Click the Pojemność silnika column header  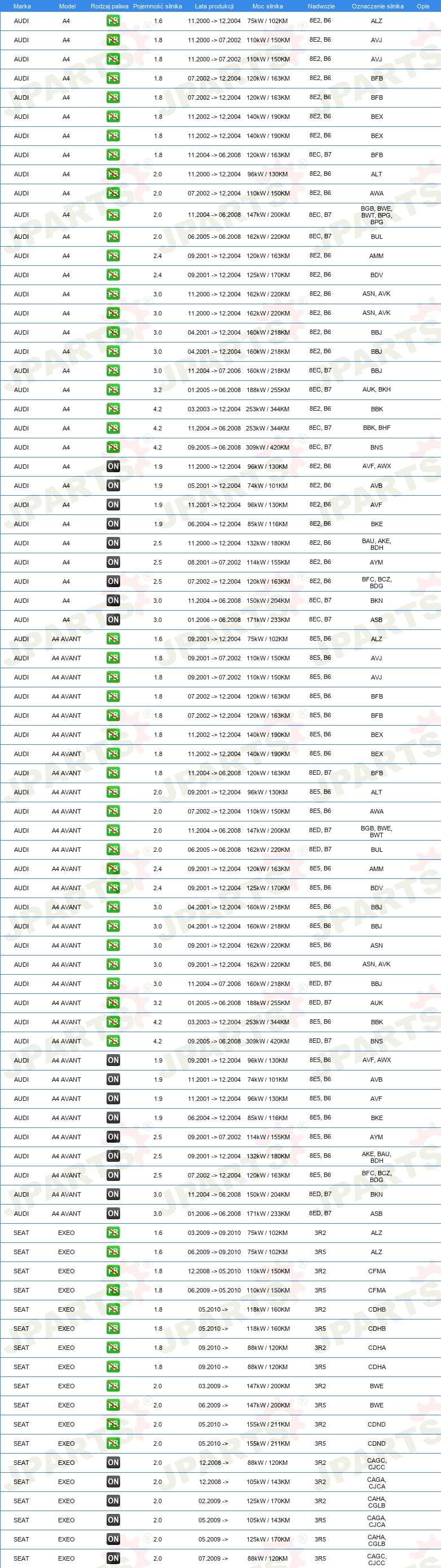158,6
